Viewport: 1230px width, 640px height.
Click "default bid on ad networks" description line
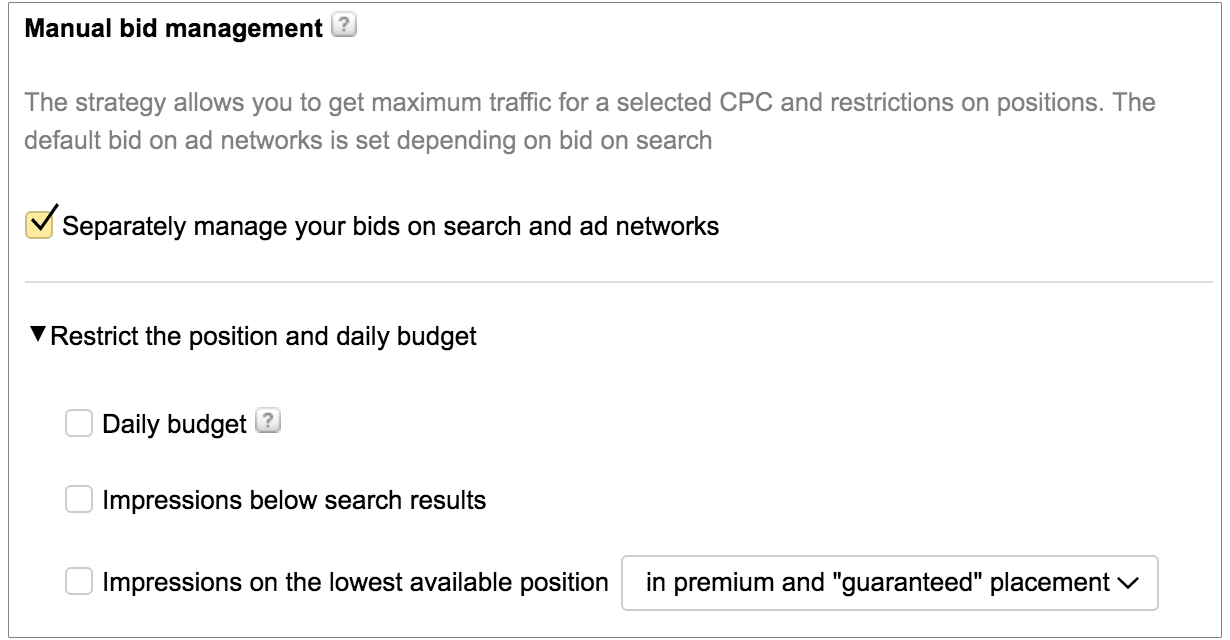pos(367,140)
